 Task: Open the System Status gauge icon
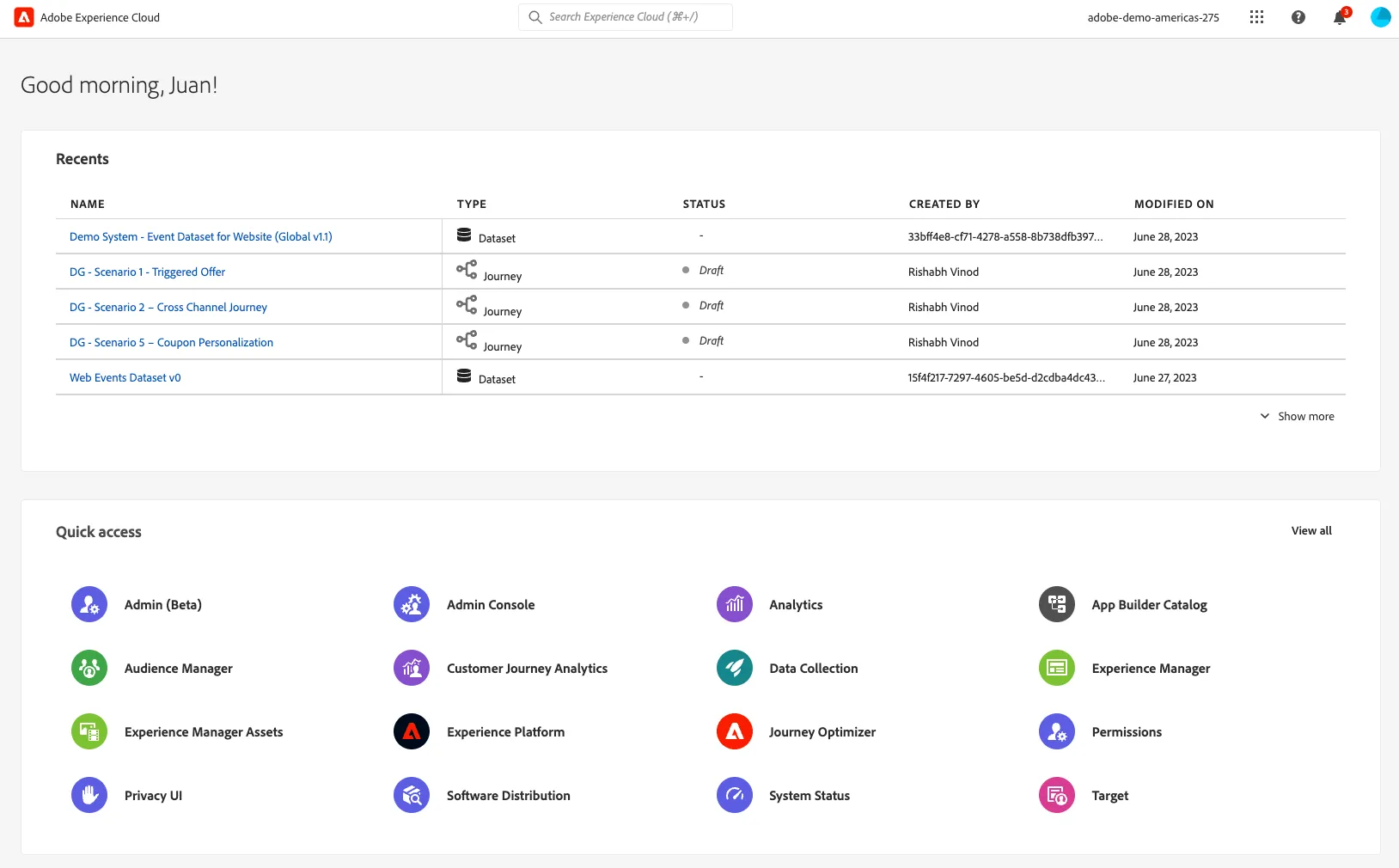click(734, 795)
